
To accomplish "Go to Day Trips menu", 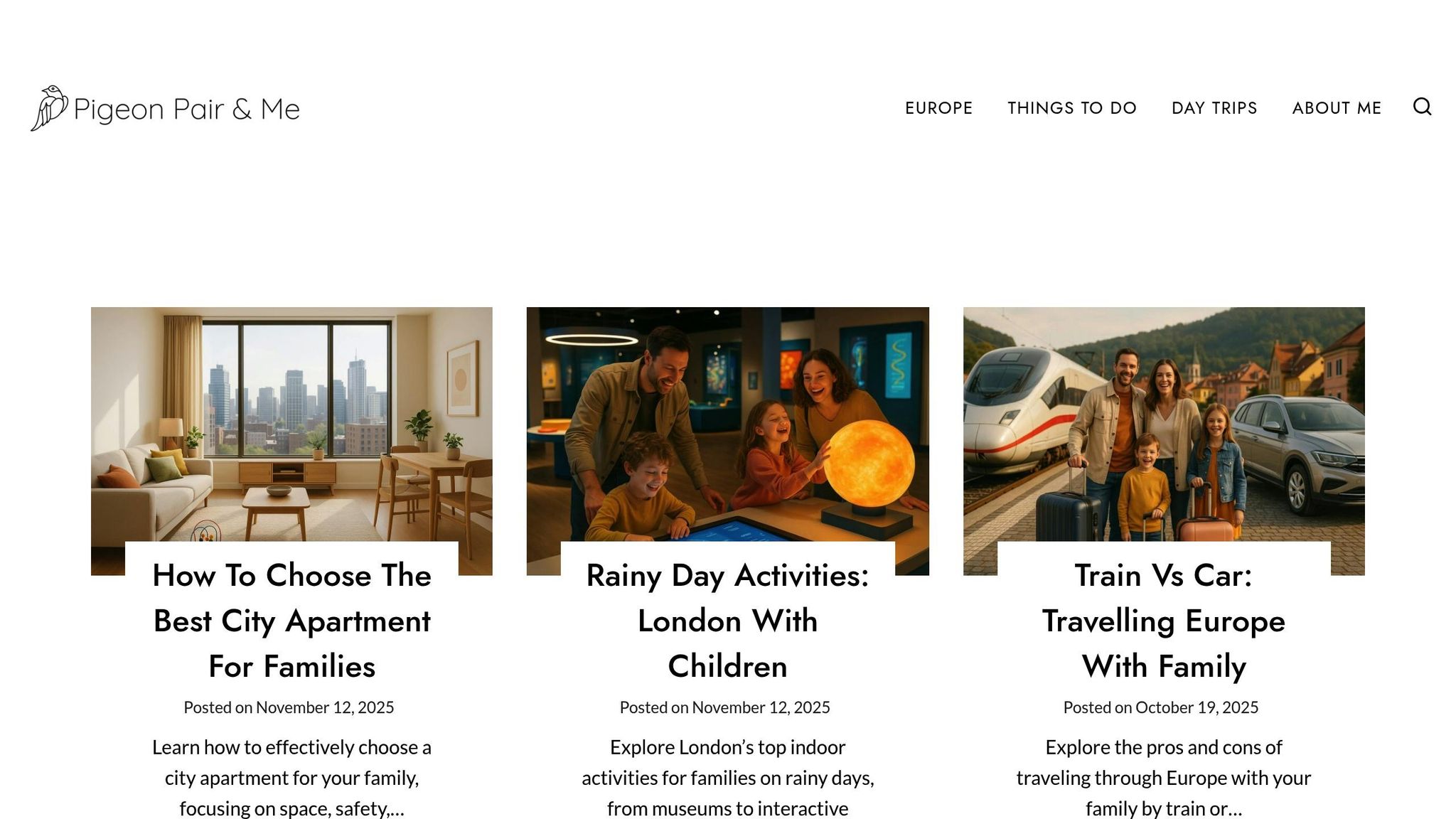I will point(1214,108).
